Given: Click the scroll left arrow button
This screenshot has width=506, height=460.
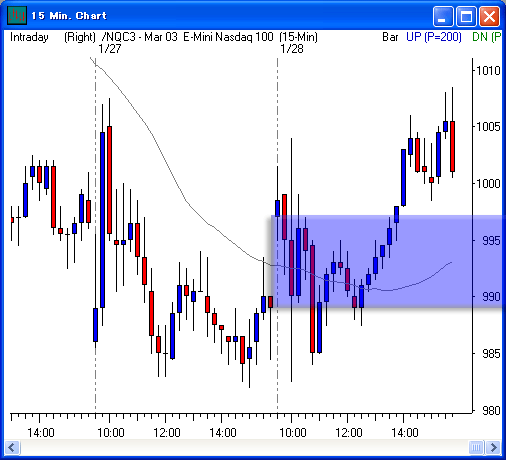Looking at the screenshot, I should click(x=12, y=447).
